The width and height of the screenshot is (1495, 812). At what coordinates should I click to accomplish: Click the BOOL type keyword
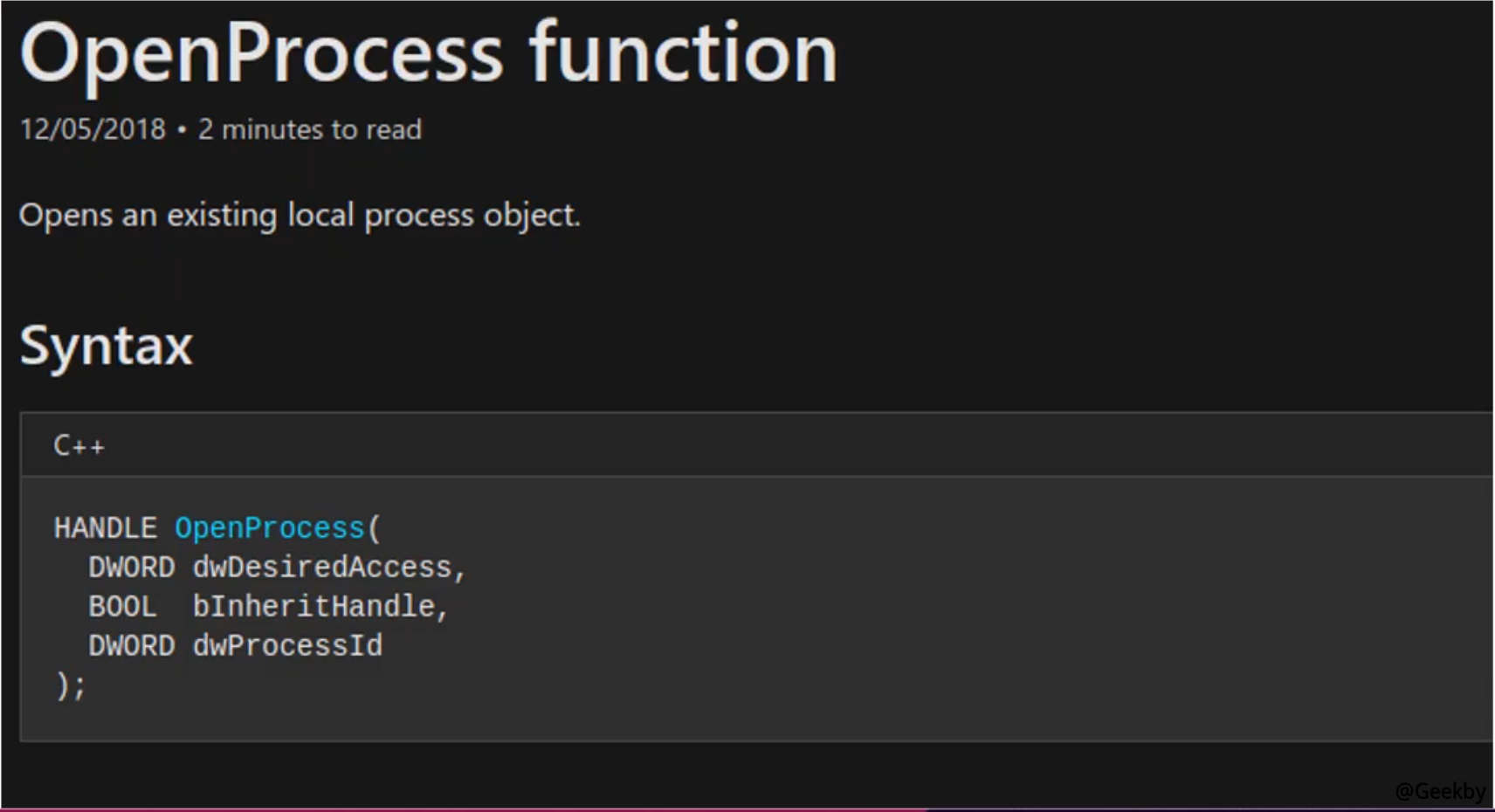pos(122,607)
